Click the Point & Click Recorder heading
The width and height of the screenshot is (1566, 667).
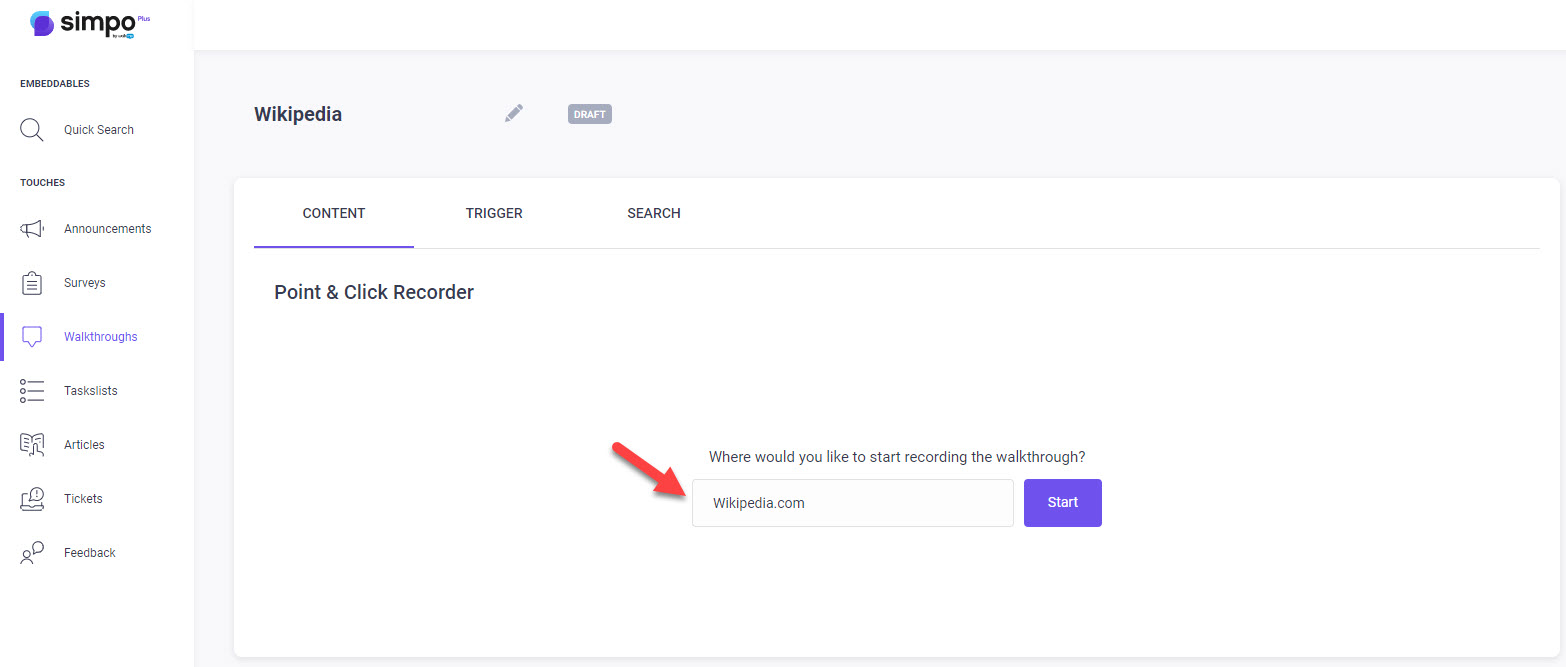tap(374, 292)
